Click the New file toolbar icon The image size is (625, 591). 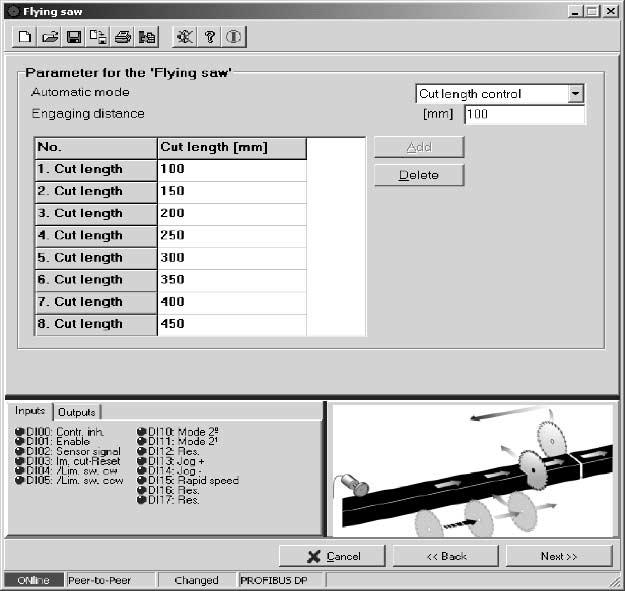pyautogui.click(x=25, y=37)
